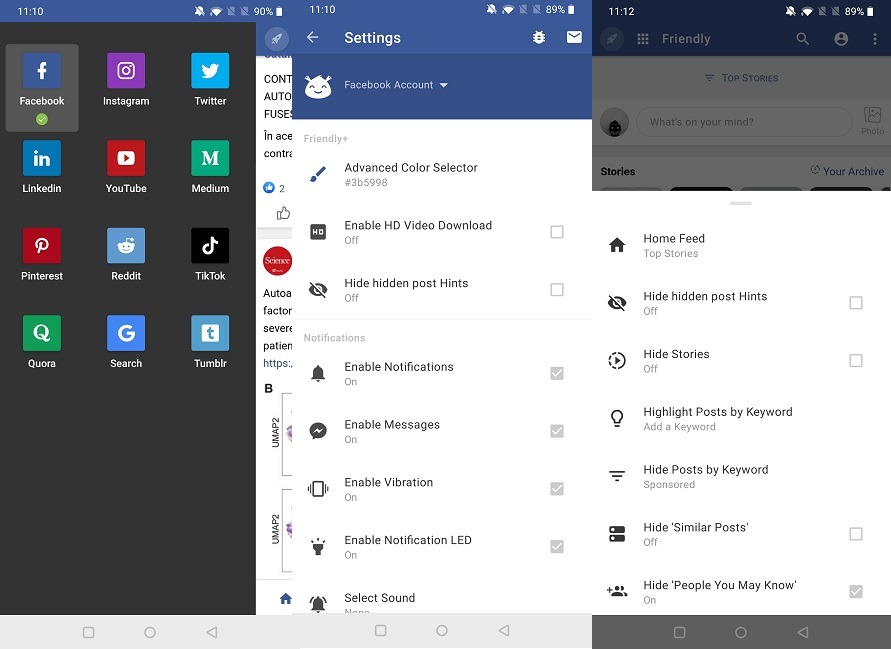The height and width of the screenshot is (649, 891).
Task: Tap the search icon in the Friendly toolbar
Action: point(804,38)
